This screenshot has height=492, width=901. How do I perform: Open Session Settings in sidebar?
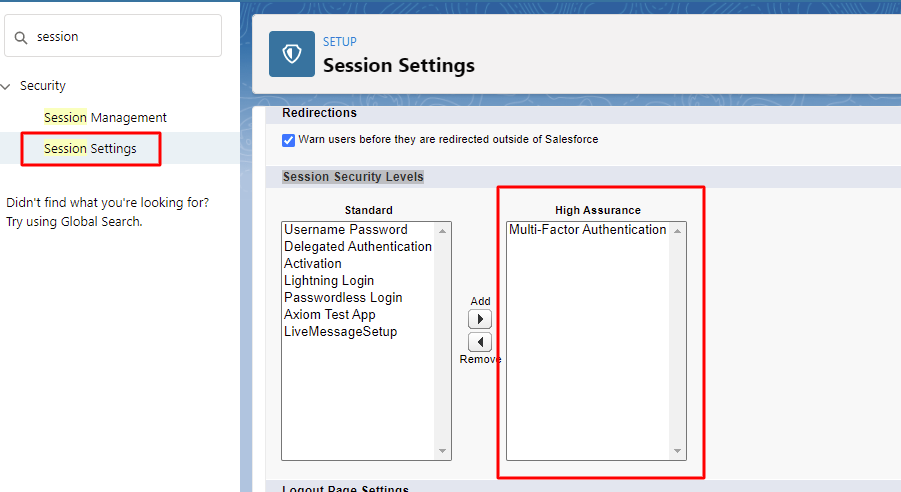click(x=90, y=148)
